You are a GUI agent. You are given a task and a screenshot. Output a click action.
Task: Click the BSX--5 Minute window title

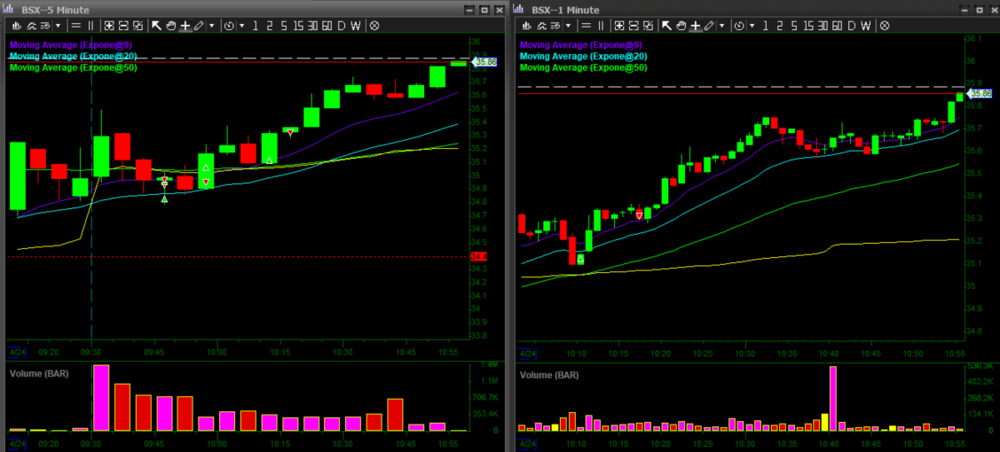55,9
